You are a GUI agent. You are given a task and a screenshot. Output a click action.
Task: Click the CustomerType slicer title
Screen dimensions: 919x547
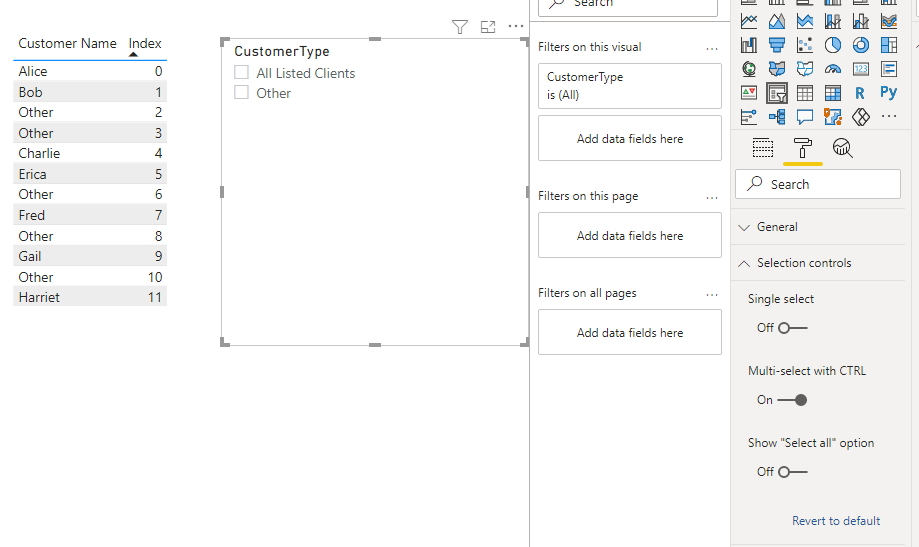point(282,52)
